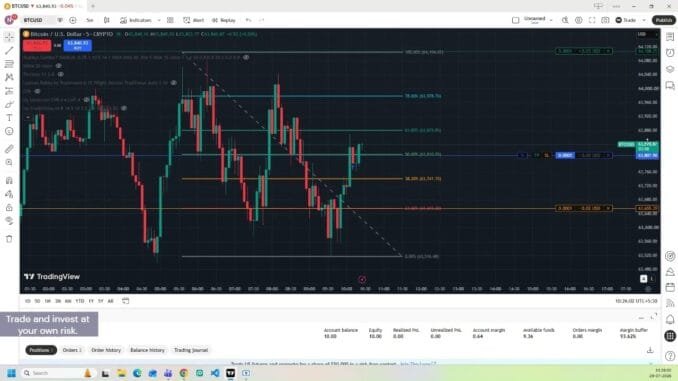Select the brush drawing tool
The image size is (678, 381).
(9, 104)
